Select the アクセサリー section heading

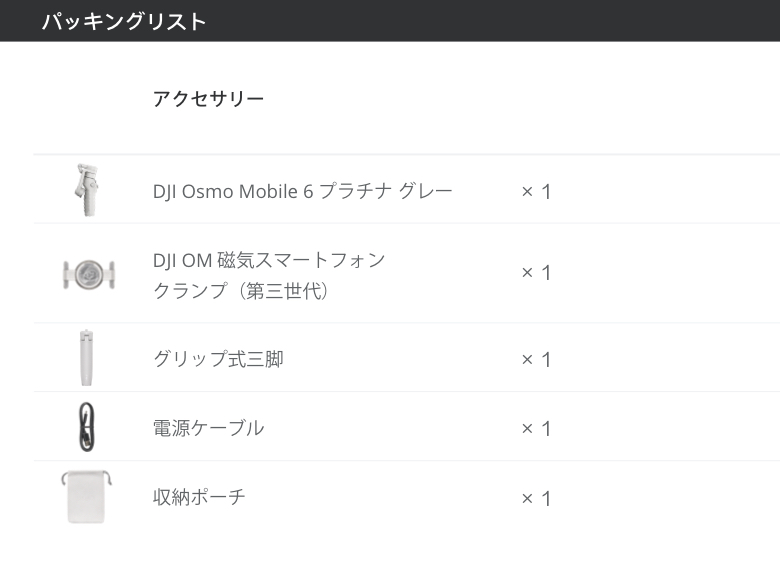click(208, 98)
